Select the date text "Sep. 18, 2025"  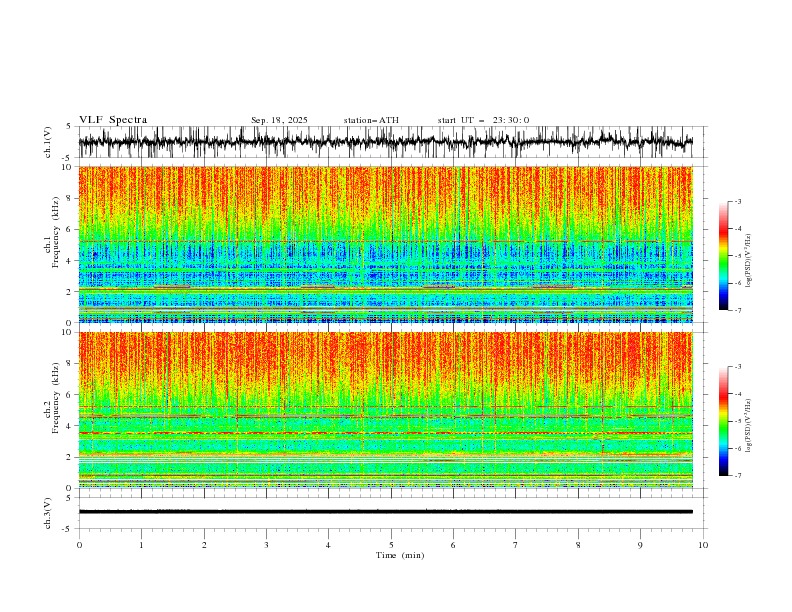[279, 120]
